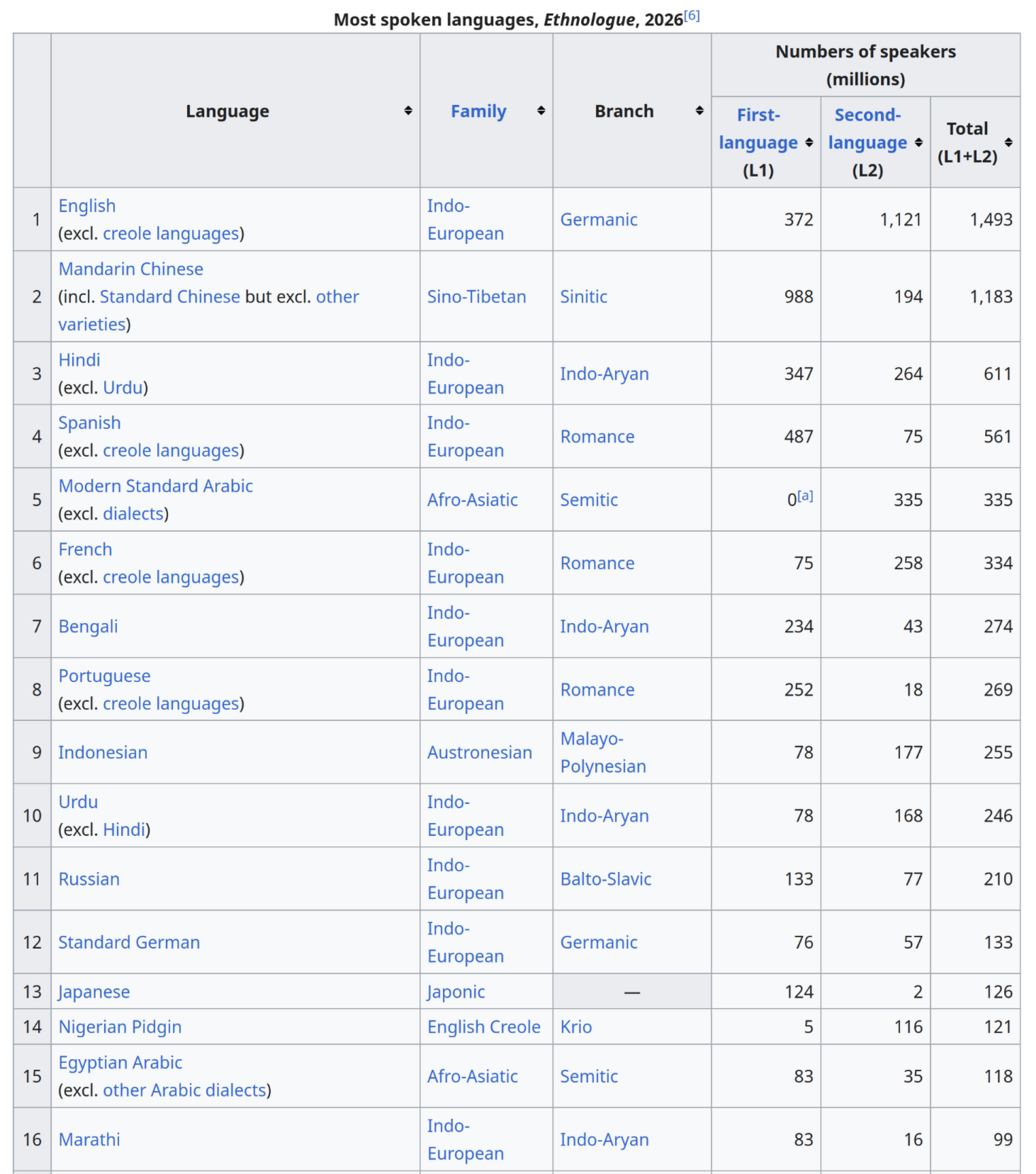Sort by Total (L1+L2) speakers arrows
The height and width of the screenshot is (1174, 1036).
[x=1008, y=142]
